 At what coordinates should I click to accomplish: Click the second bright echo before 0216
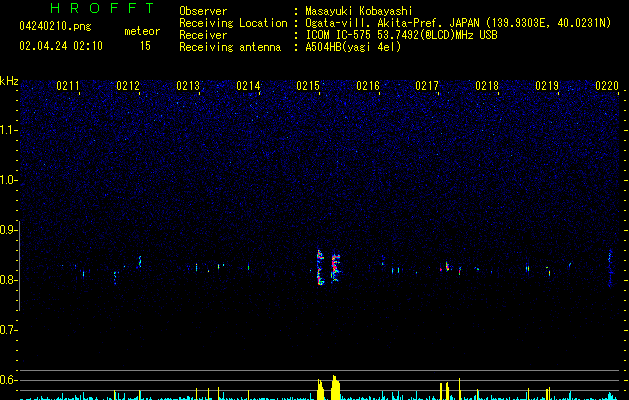[x=335, y=268]
